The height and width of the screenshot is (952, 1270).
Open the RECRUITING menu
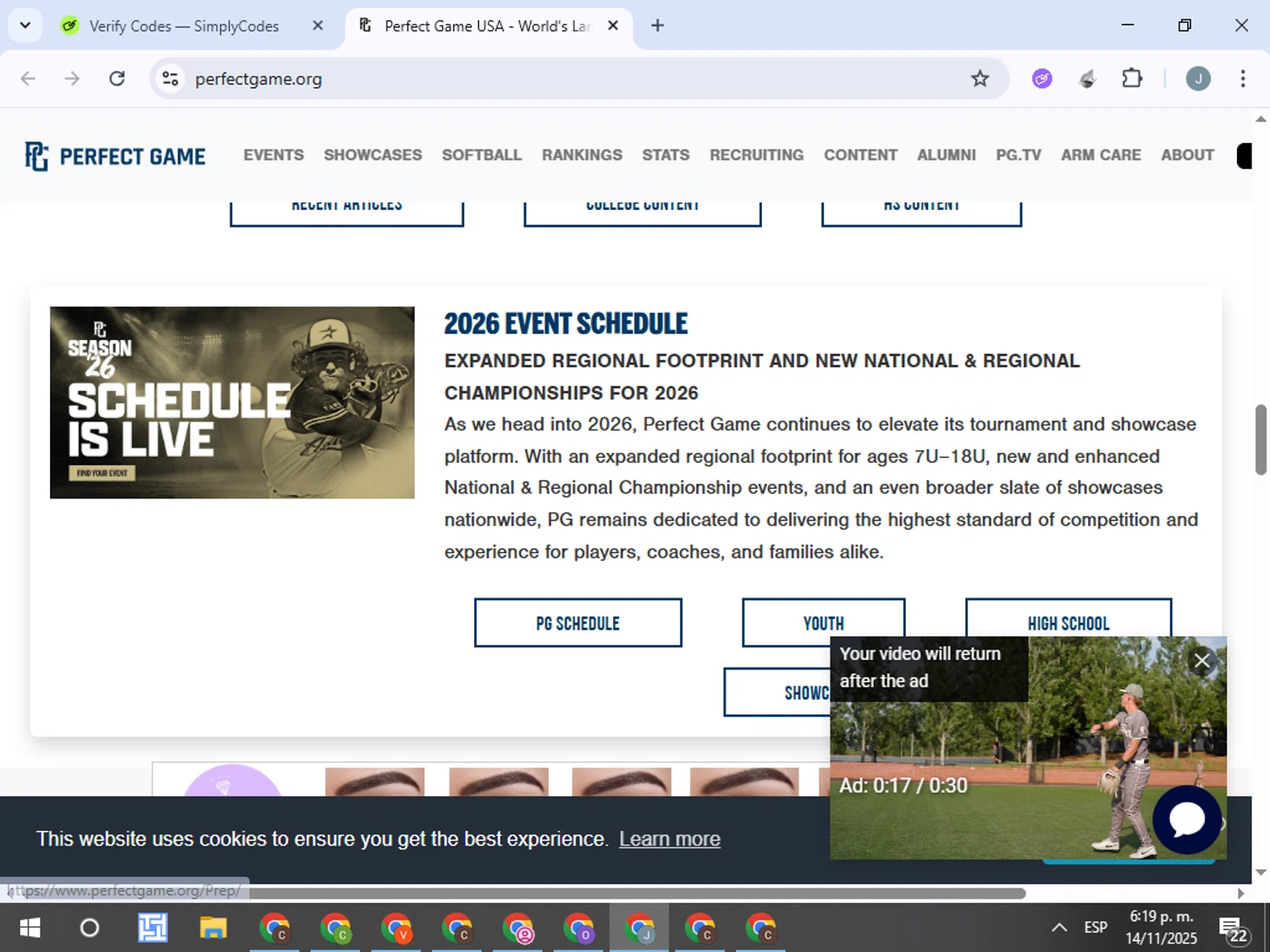coord(756,155)
